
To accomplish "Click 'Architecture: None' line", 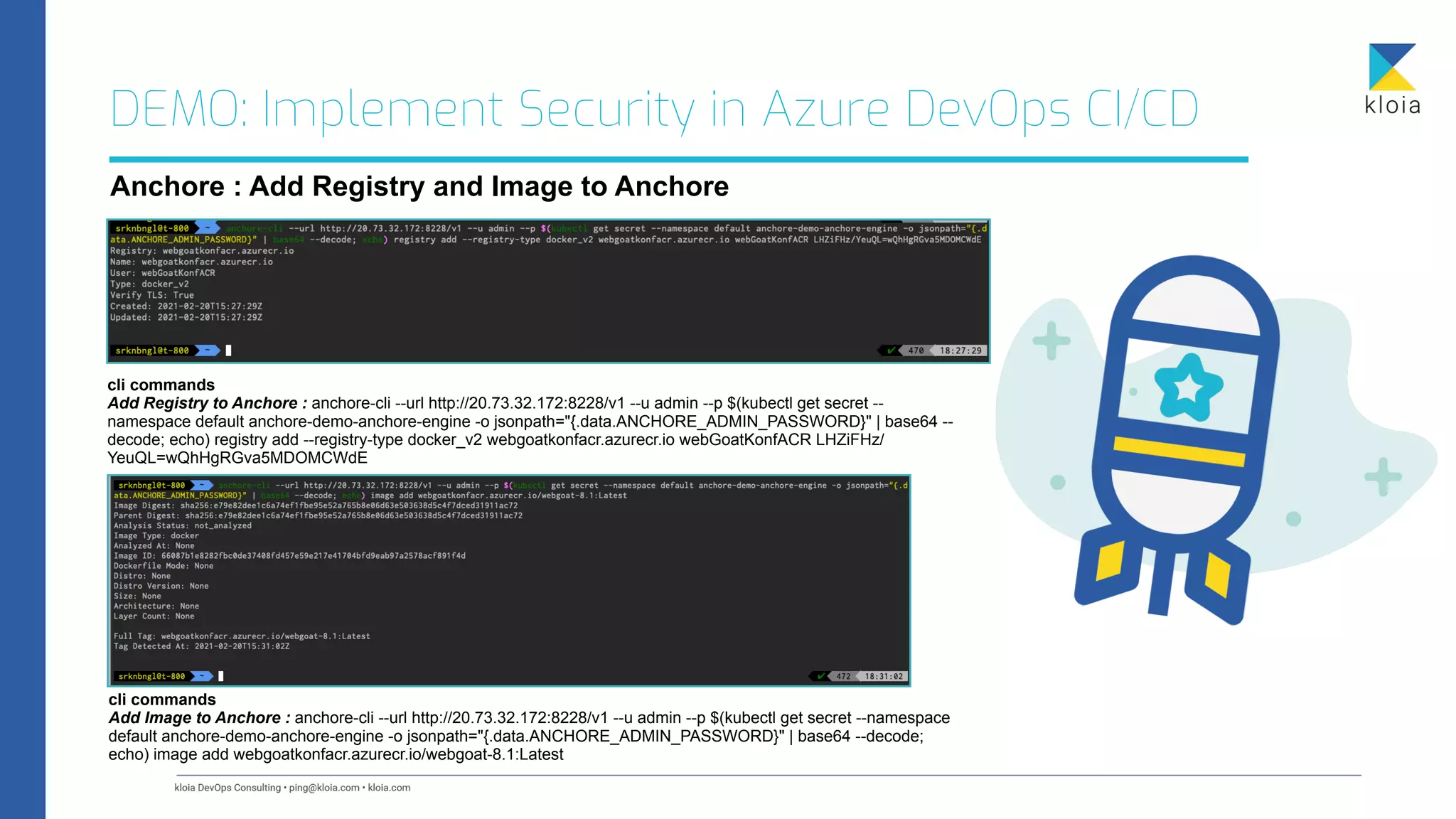I will pos(156,606).
